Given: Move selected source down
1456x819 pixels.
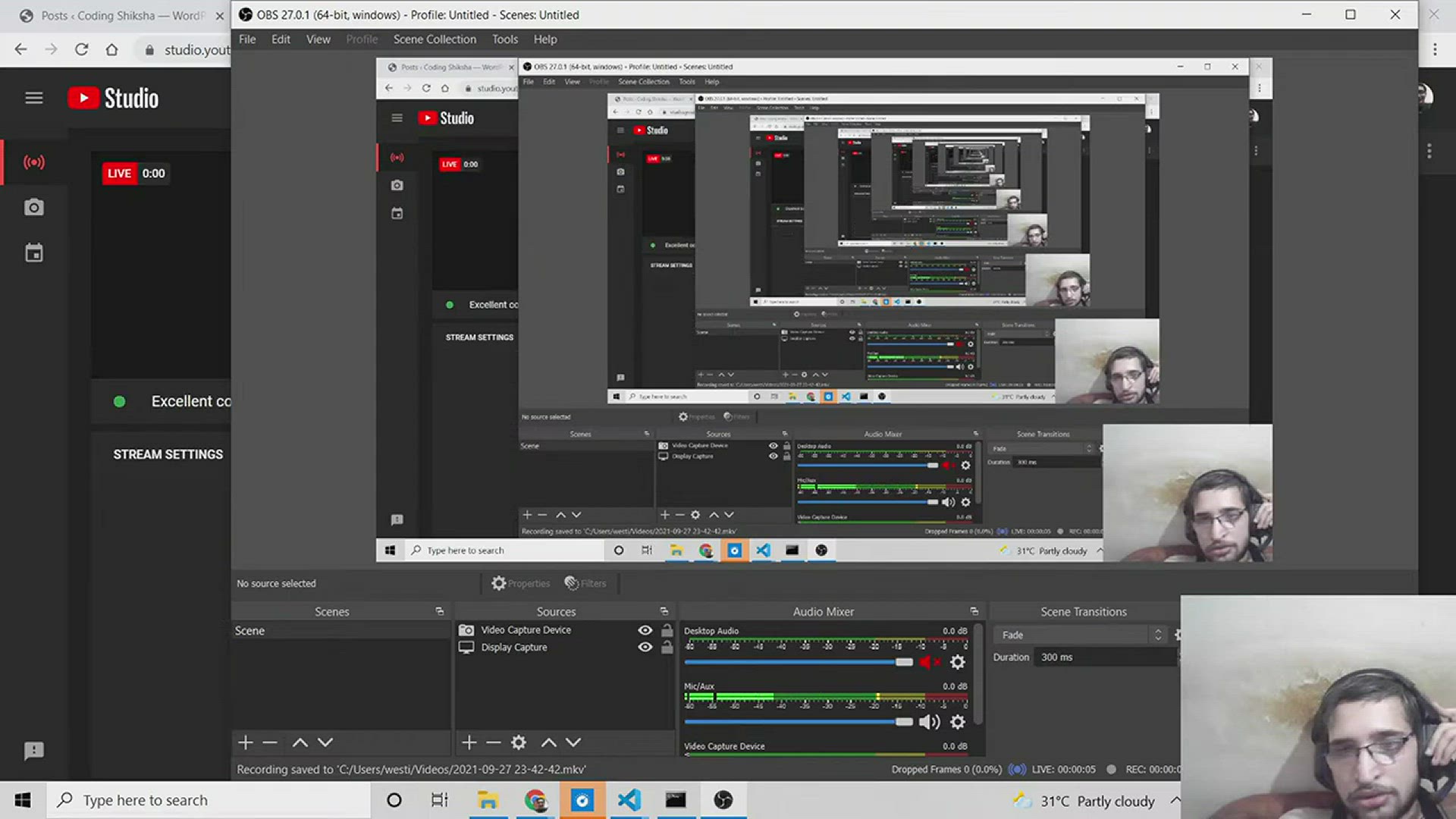Looking at the screenshot, I should [573, 742].
